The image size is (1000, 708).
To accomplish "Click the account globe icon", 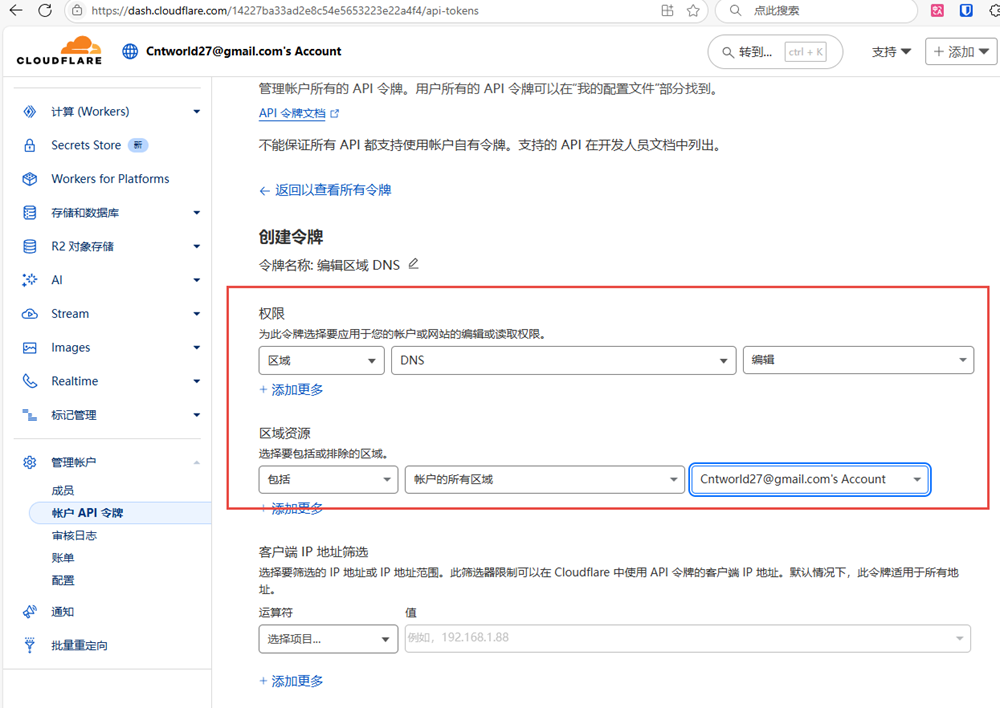I will (130, 51).
